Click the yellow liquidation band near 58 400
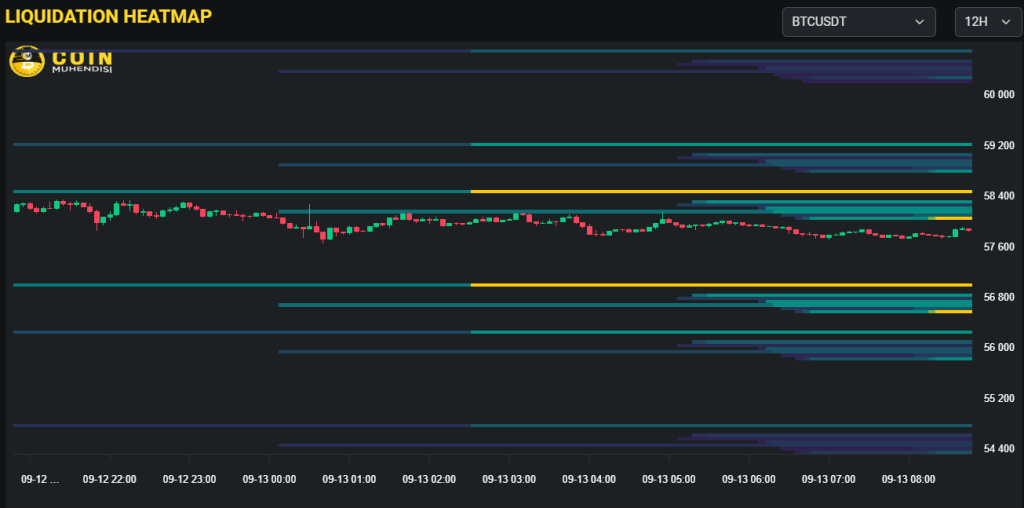Image resolution: width=1024 pixels, height=508 pixels. click(720, 191)
